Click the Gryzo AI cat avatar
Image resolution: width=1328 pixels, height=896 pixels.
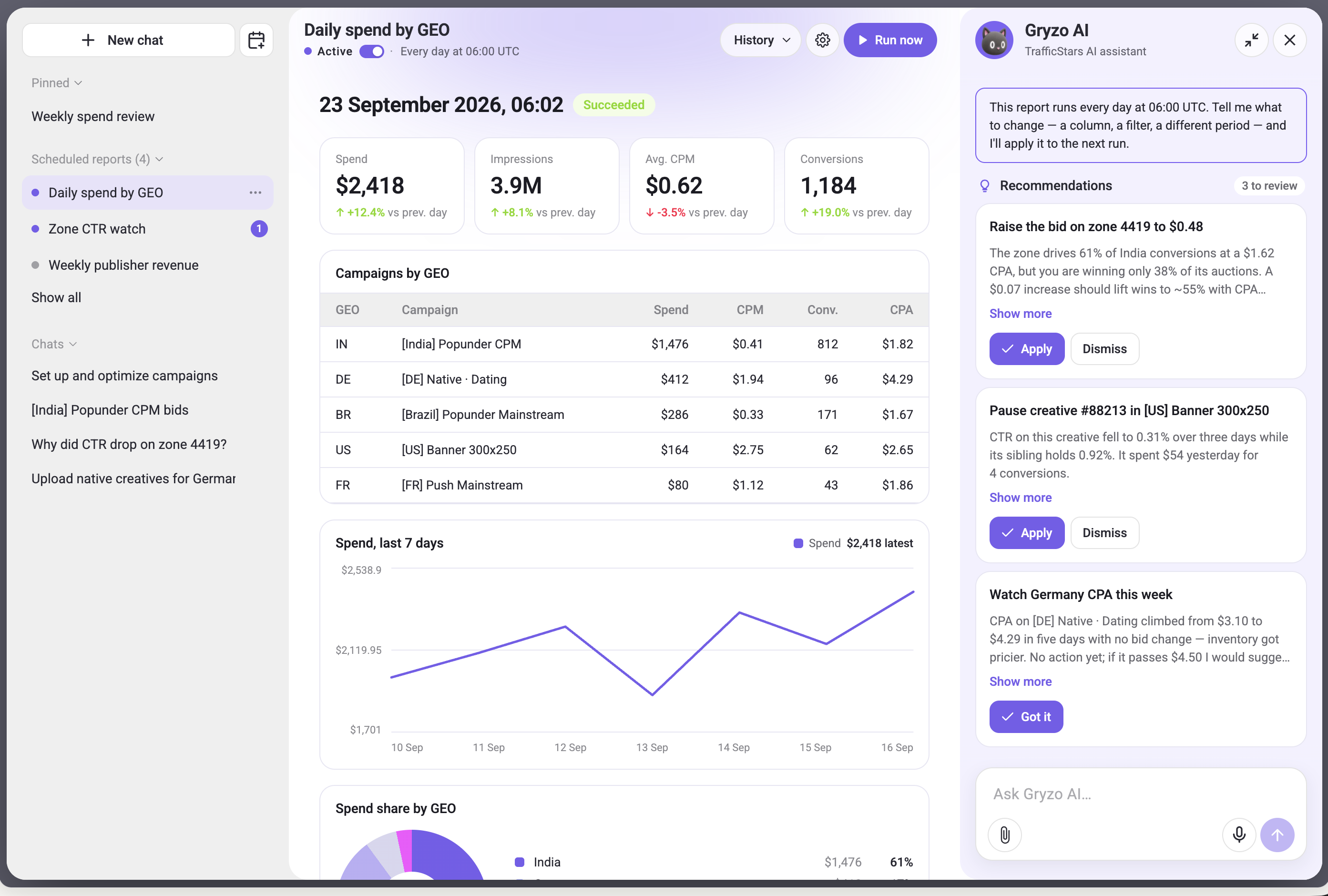(x=994, y=40)
